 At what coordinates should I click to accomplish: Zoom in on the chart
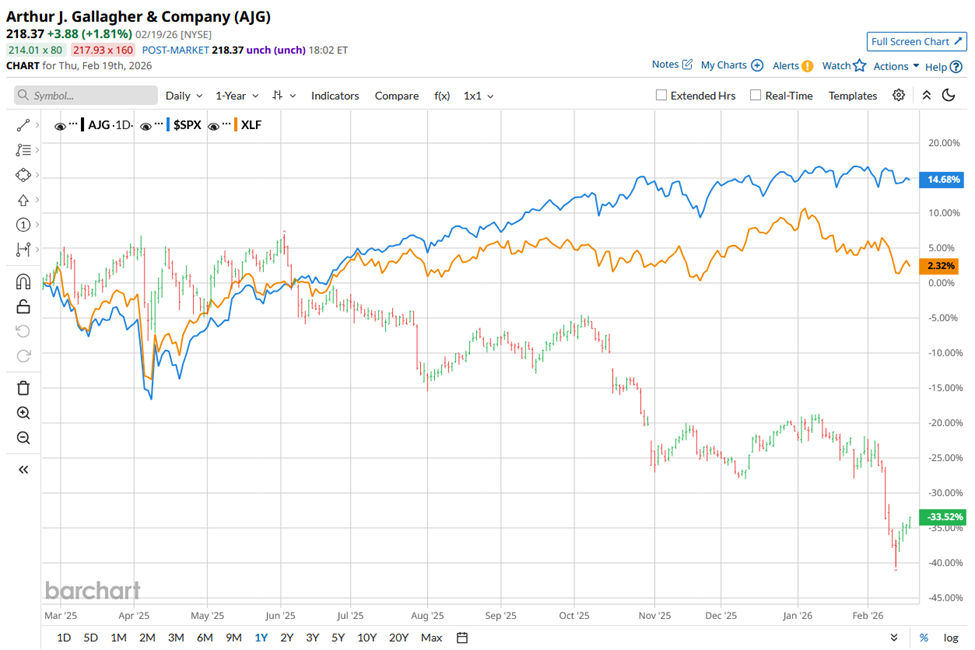23,413
